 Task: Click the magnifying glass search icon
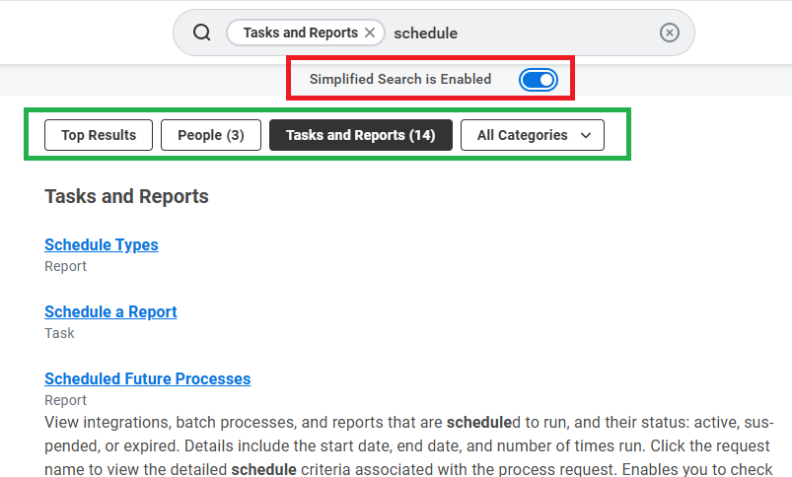click(202, 33)
